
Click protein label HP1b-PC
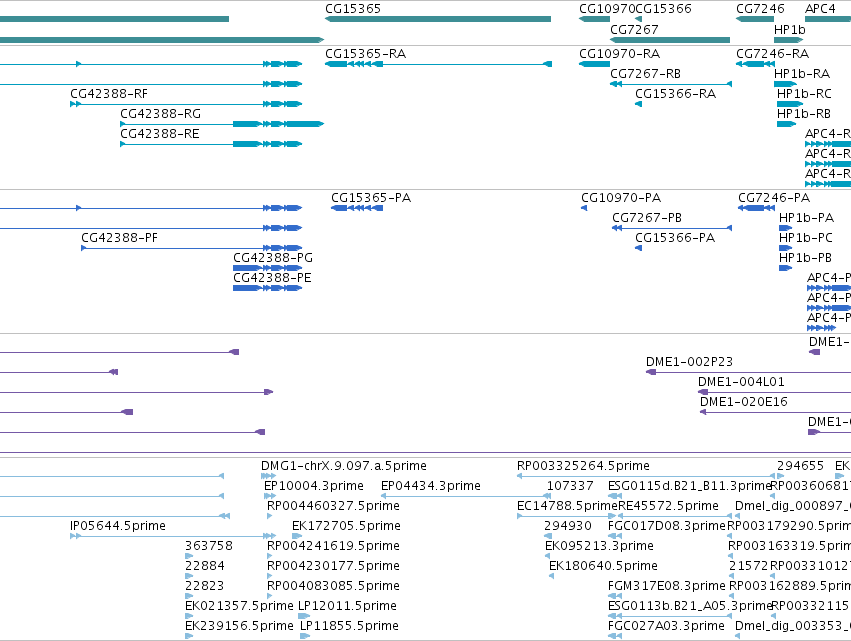pos(805,238)
